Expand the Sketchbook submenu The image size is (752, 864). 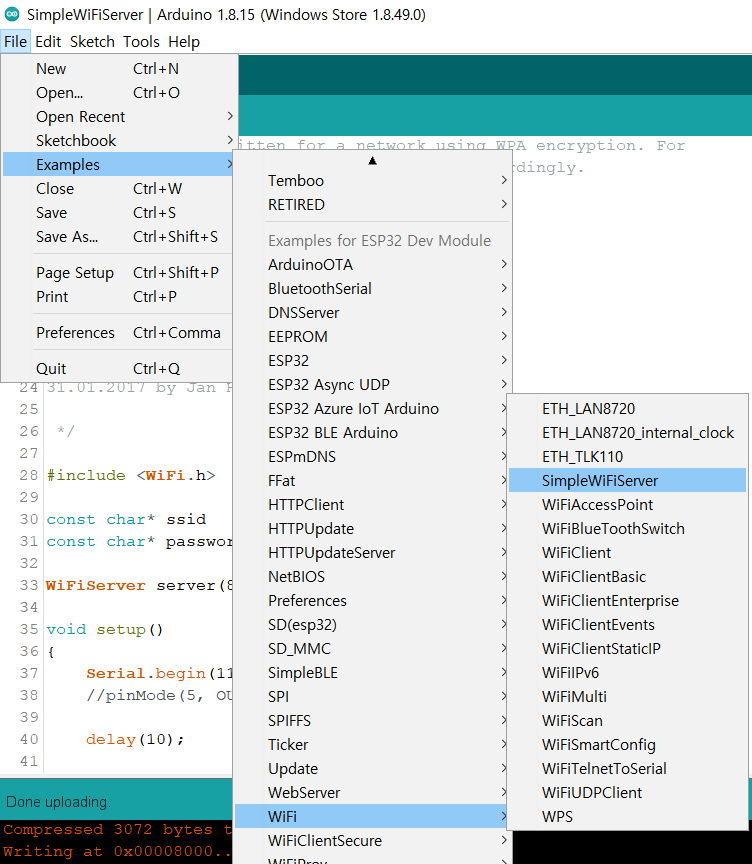[76, 141]
